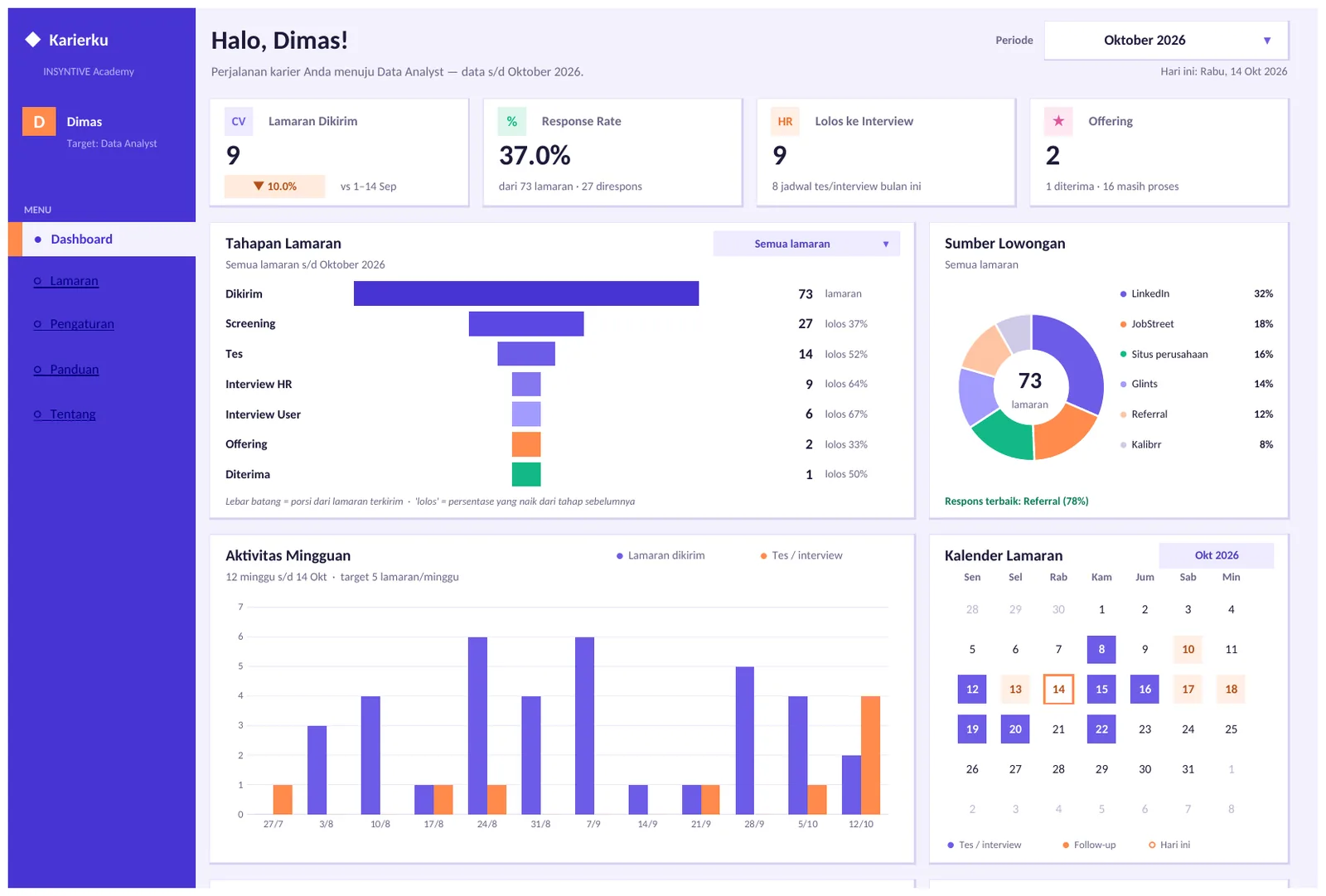Open the Periode dropdown showing Oktober 2026
This screenshot has height=896, width=1326.
click(x=1166, y=41)
